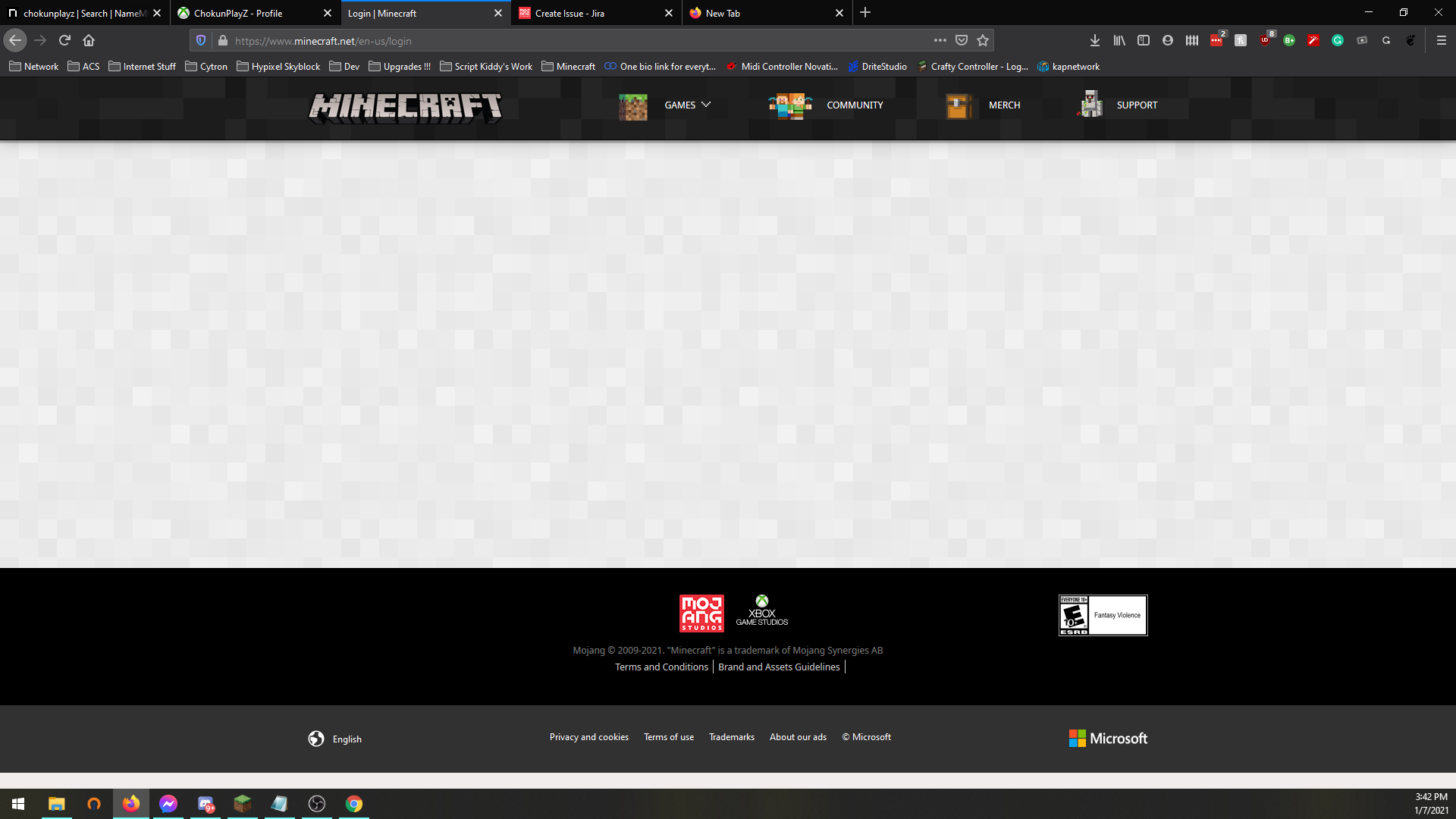The width and height of the screenshot is (1456, 819).
Task: Open the Firefox hamburger menu
Action: coord(1441,40)
